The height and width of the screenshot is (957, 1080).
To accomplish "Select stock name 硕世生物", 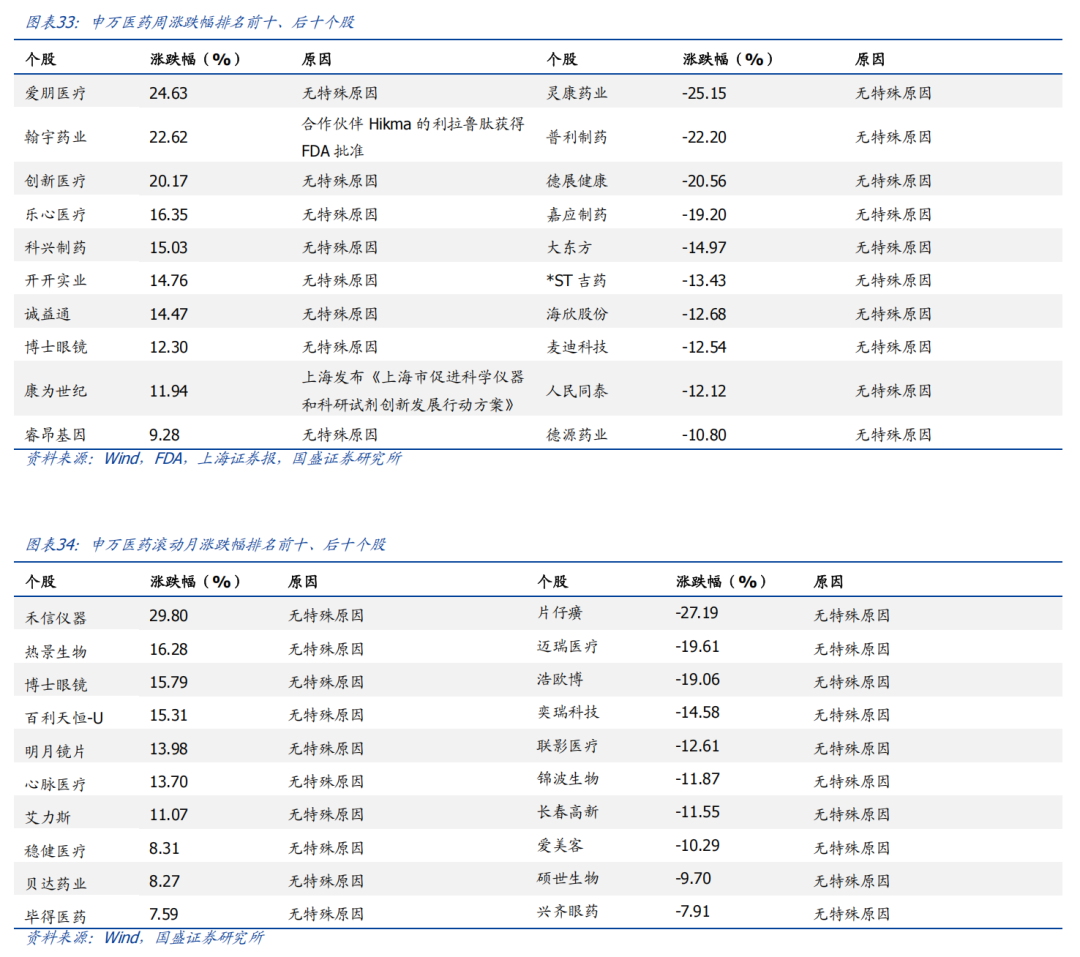I will (568, 878).
